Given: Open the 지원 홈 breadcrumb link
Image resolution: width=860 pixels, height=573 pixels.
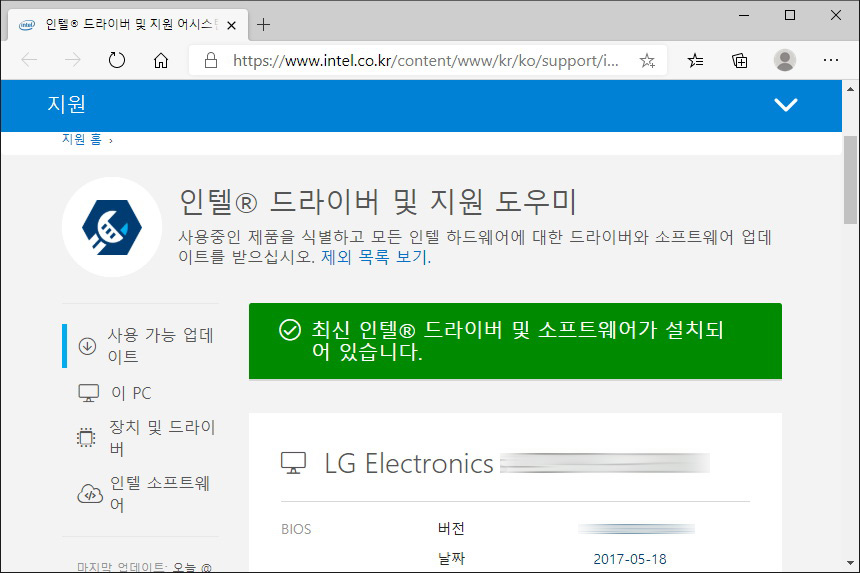Looking at the screenshot, I should click(82, 139).
